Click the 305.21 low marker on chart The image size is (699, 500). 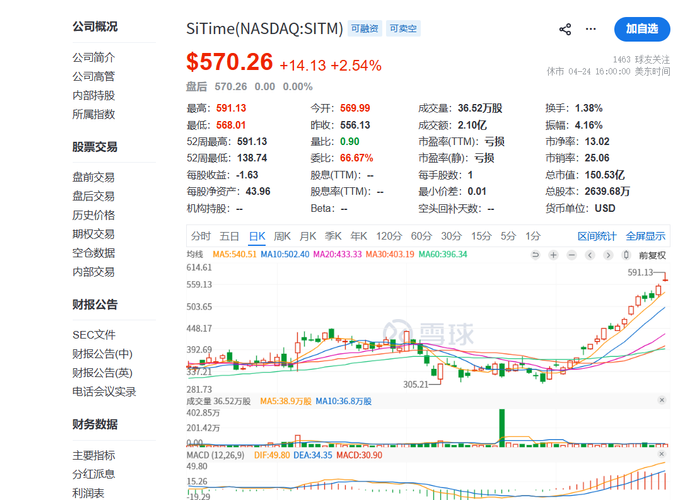[415, 384]
